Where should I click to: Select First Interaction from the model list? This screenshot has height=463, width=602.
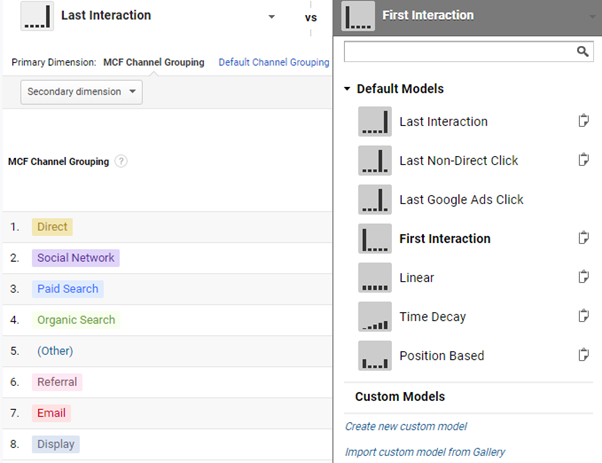coord(444,238)
